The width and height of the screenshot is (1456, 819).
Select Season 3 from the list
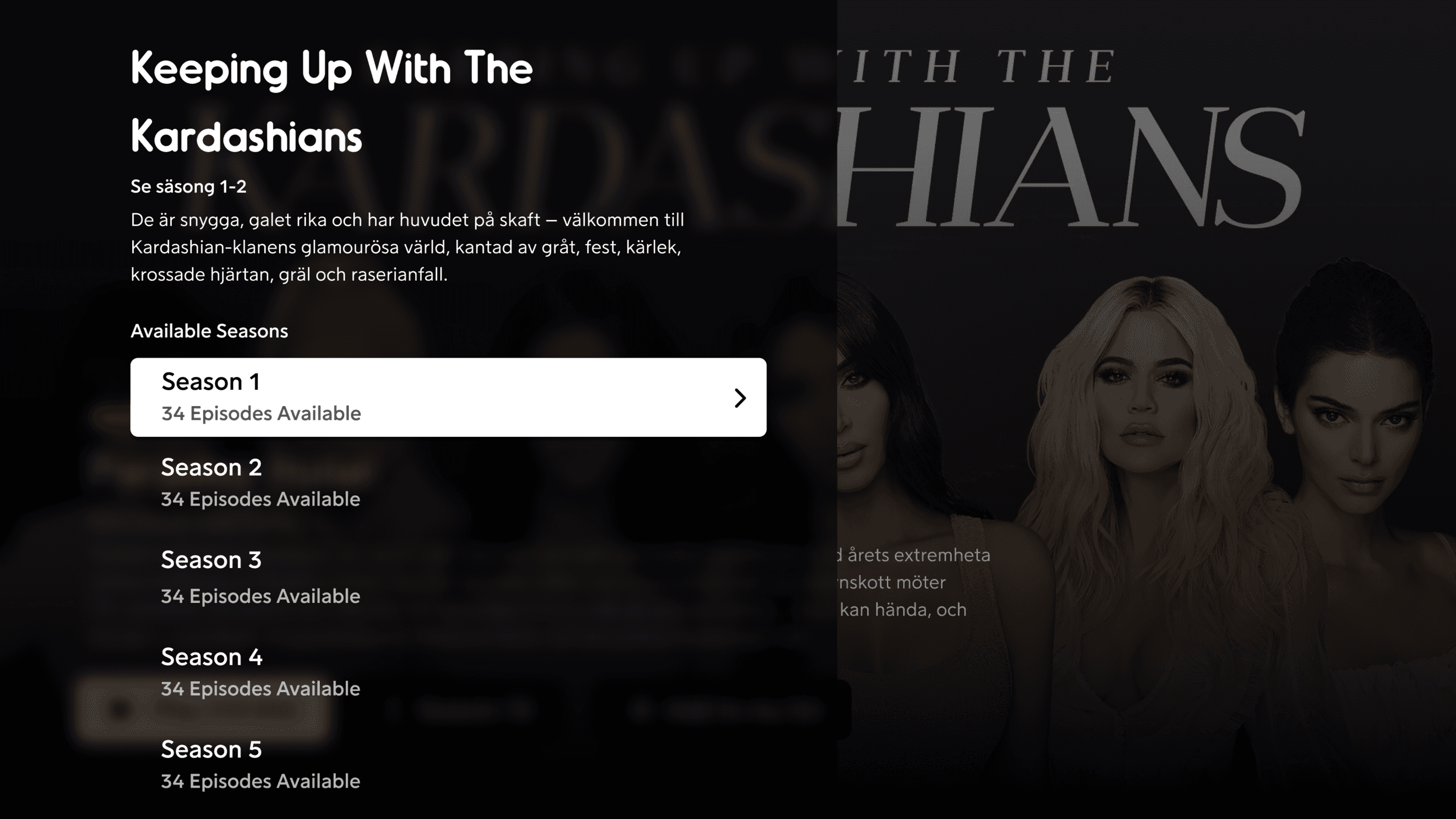(448, 577)
